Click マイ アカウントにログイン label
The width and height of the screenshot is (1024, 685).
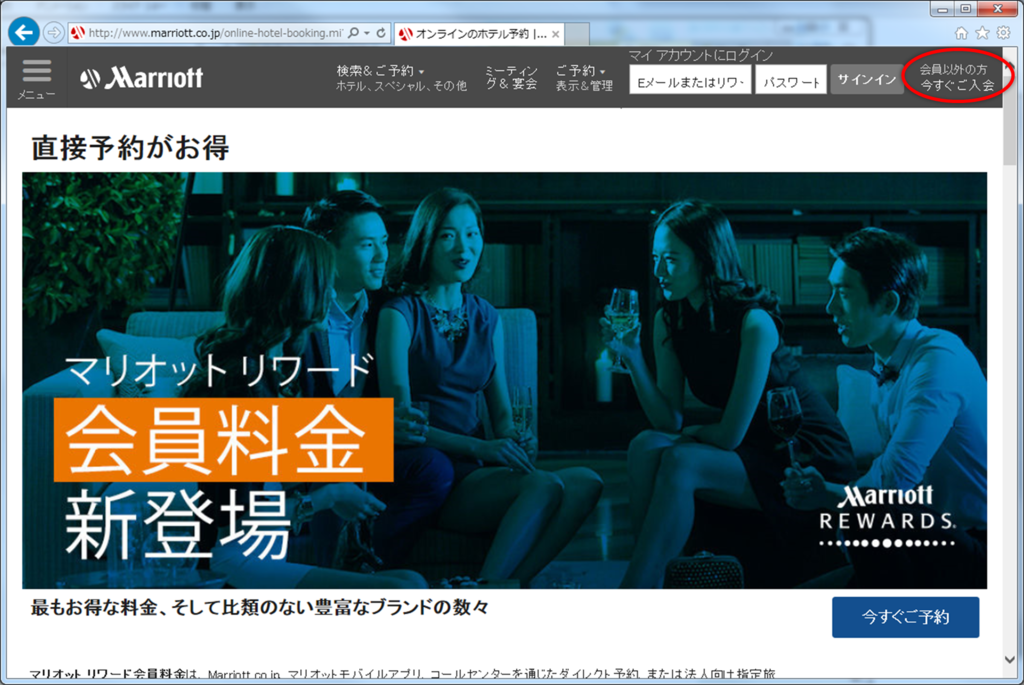coord(701,55)
